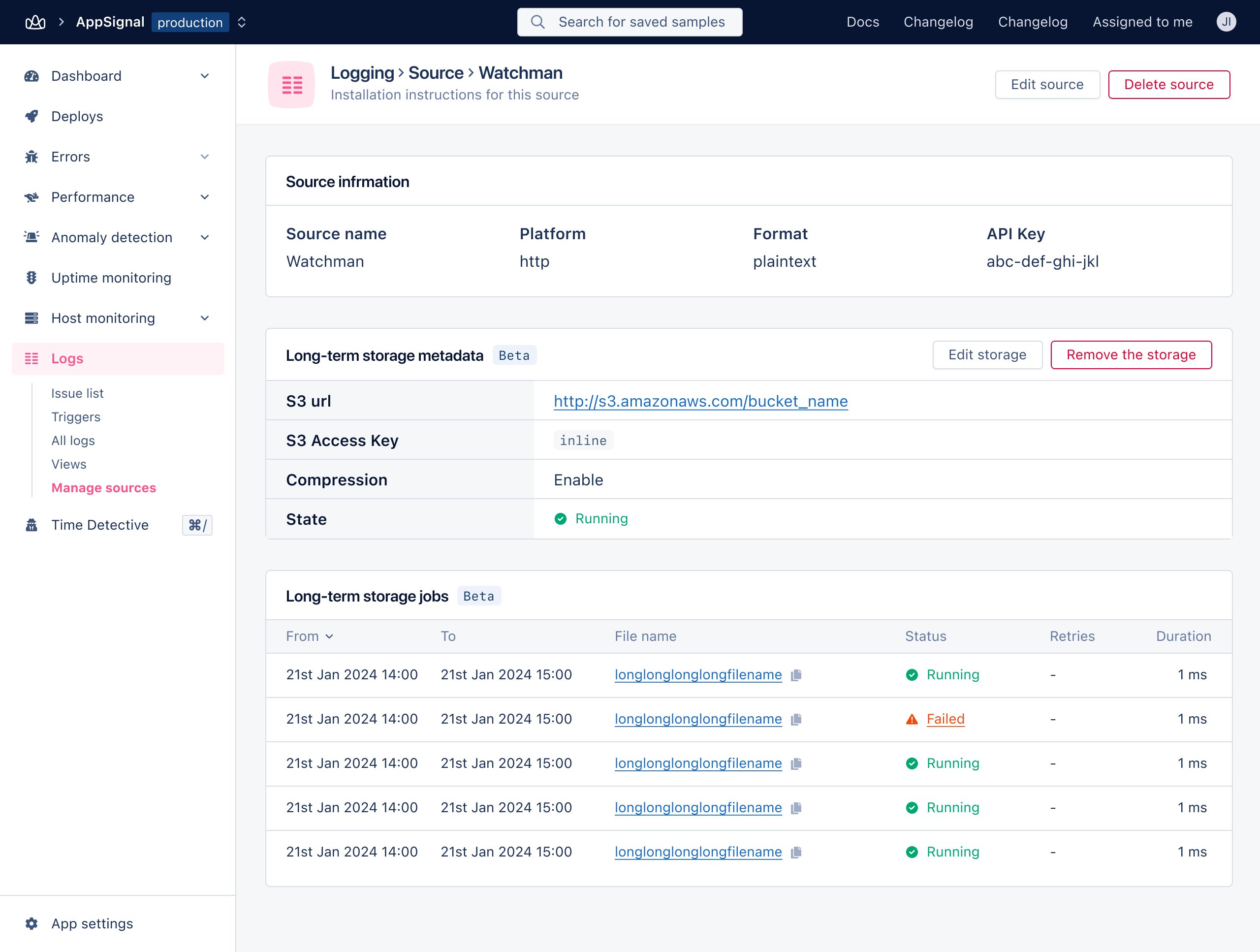The width and height of the screenshot is (1260, 952).
Task: Expand the Anomaly detection chevron
Action: (205, 237)
